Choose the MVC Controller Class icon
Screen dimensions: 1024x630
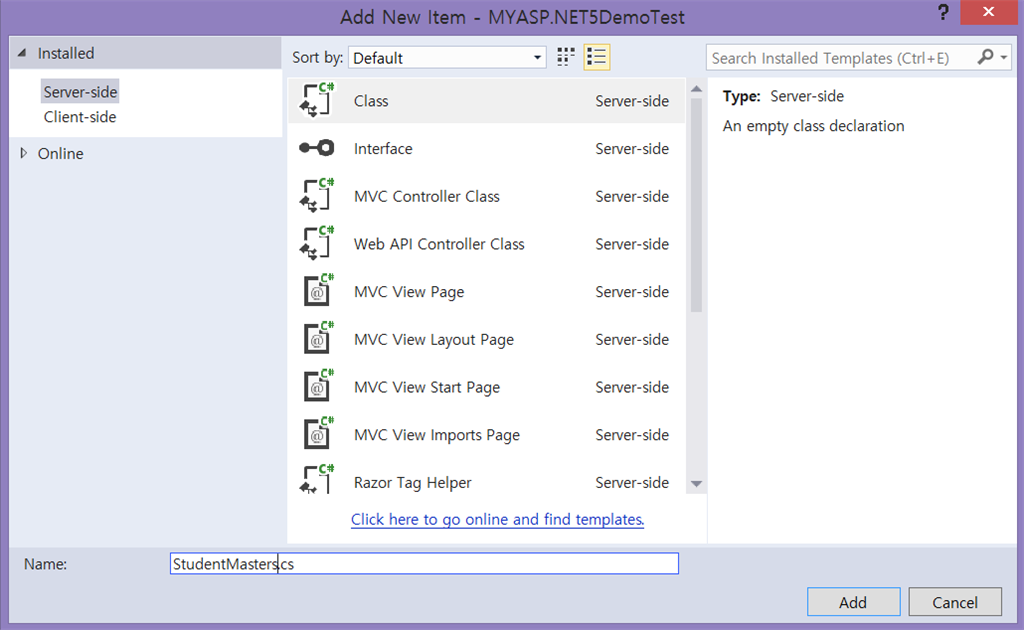[x=317, y=196]
